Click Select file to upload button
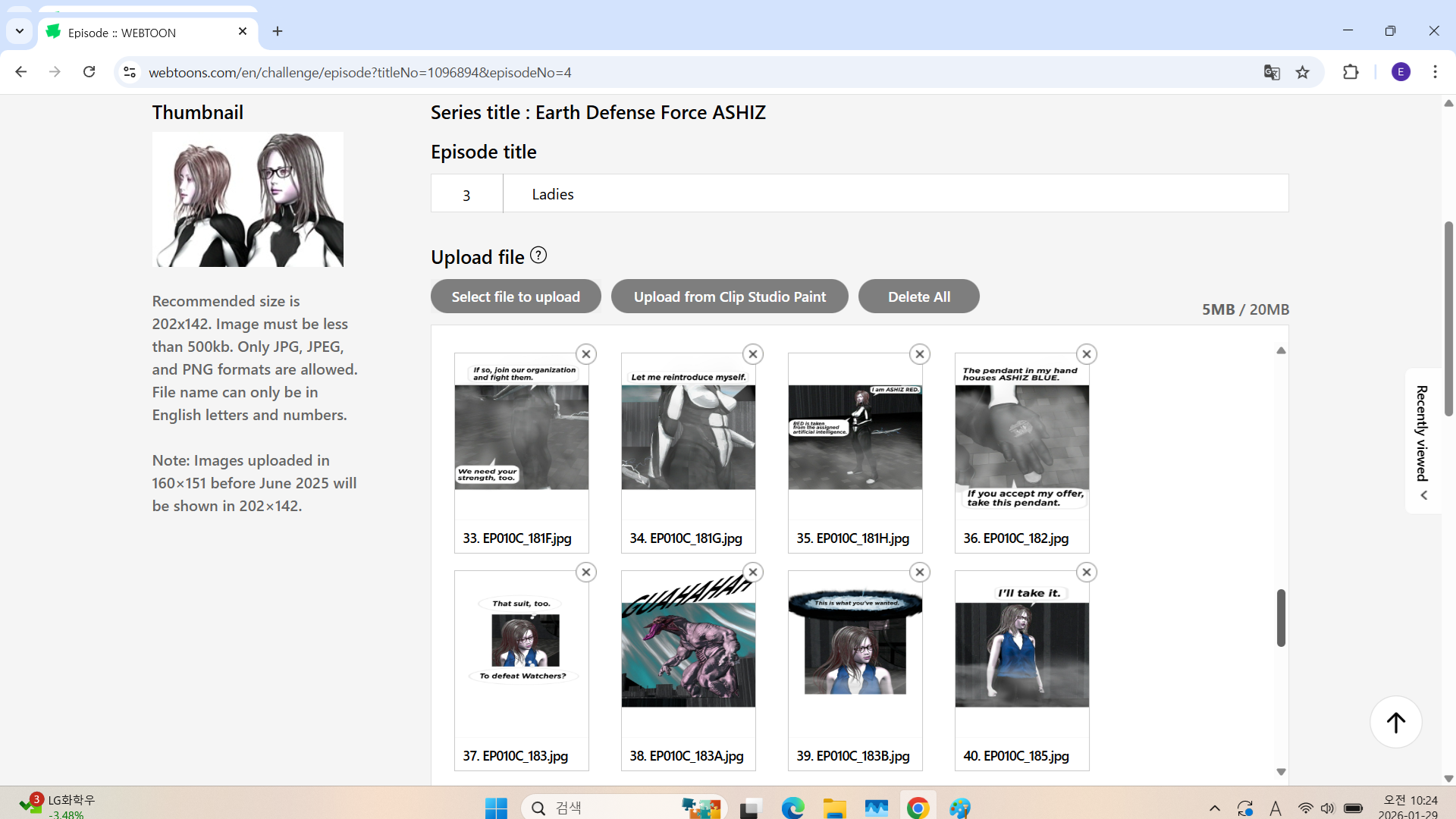Image resolution: width=1456 pixels, height=819 pixels. click(516, 297)
